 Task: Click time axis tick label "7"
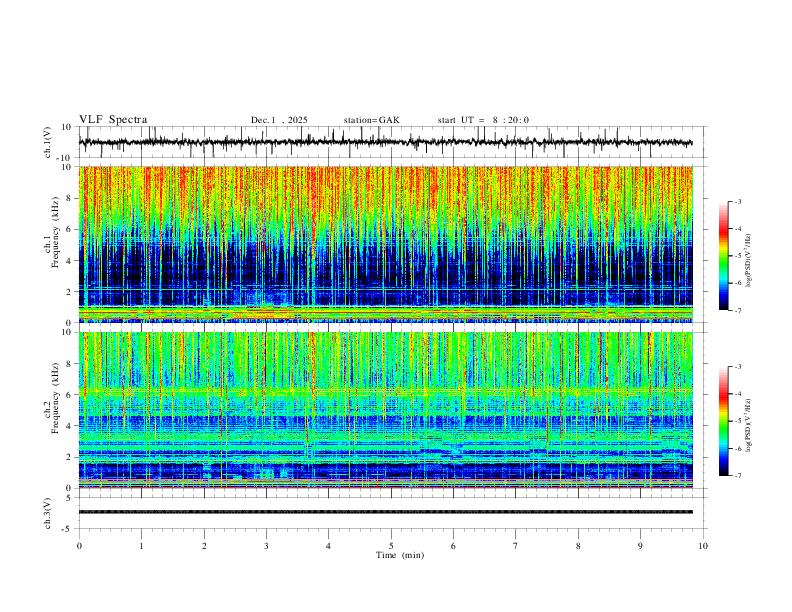(516, 546)
